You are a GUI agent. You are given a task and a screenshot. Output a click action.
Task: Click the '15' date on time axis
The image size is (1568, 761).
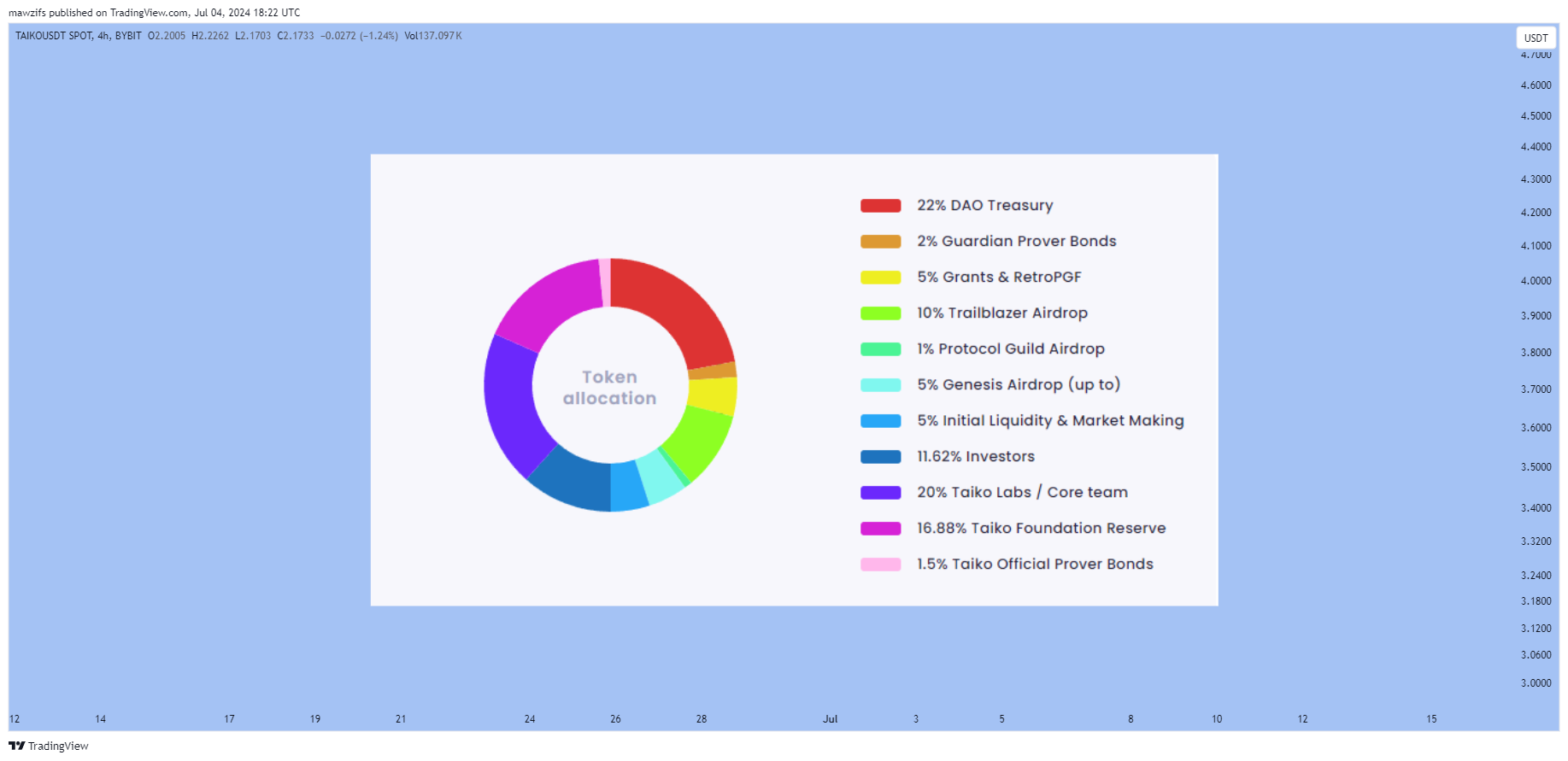[1431, 719]
